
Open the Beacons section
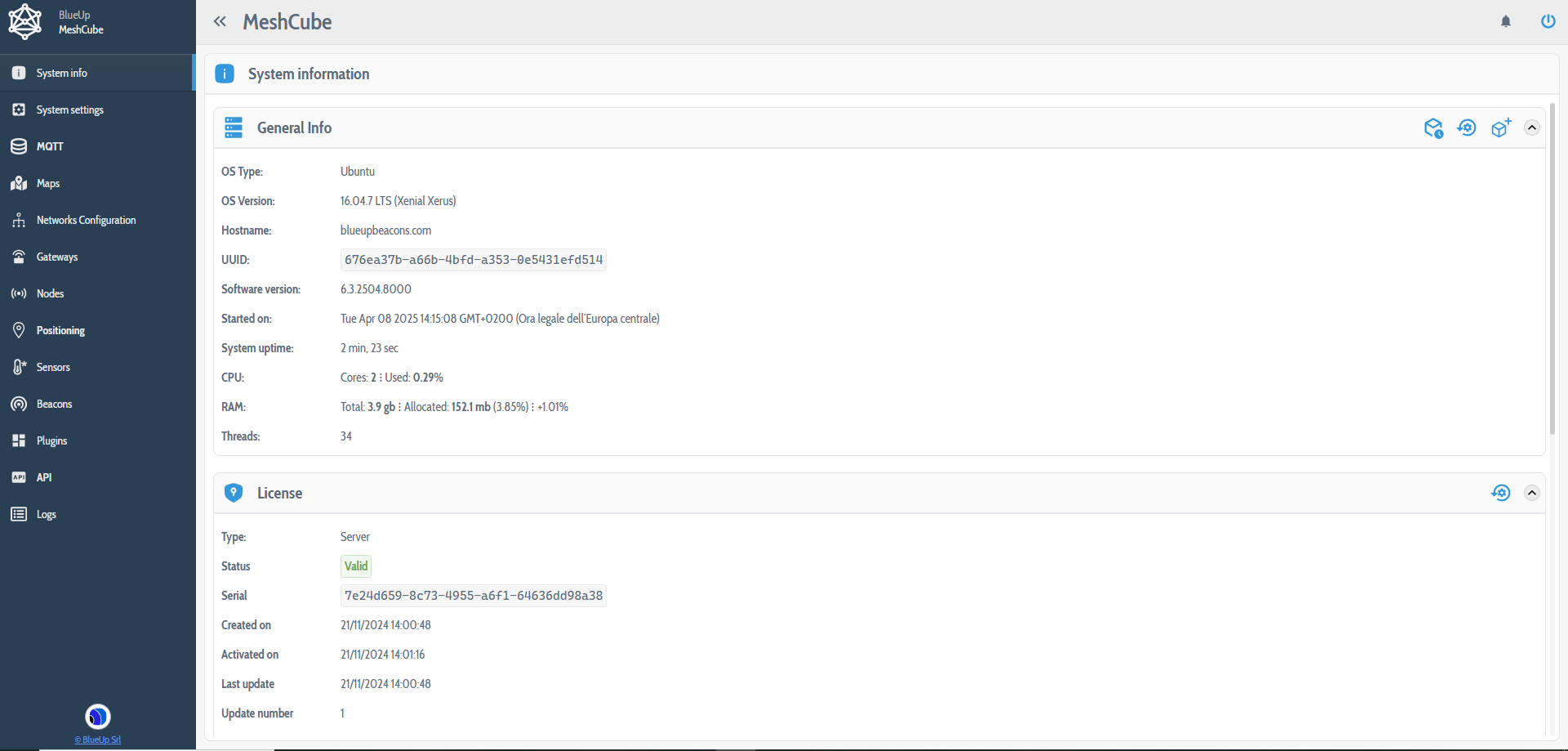click(x=54, y=404)
